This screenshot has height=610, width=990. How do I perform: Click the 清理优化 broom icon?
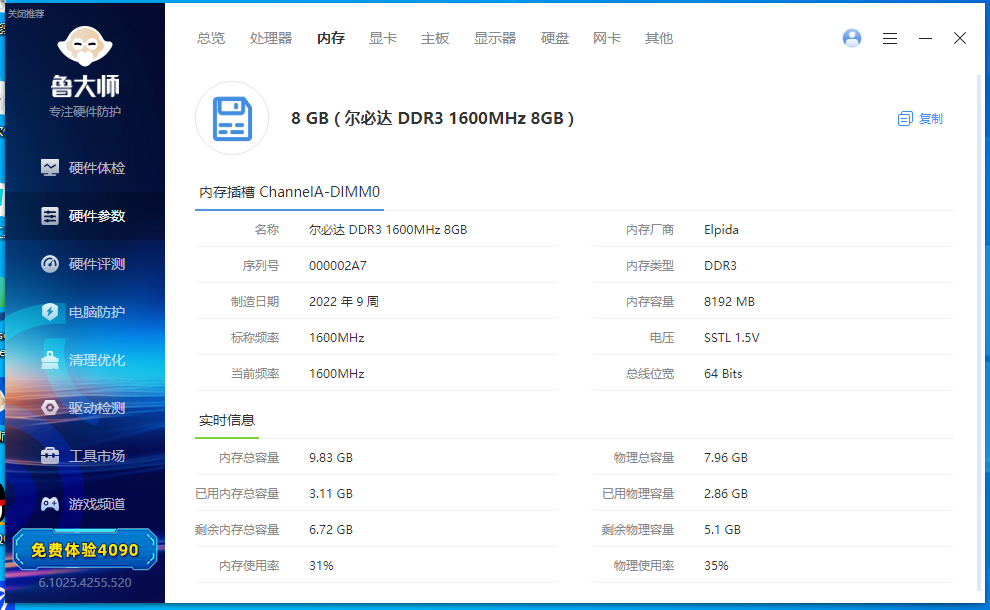[x=50, y=359]
